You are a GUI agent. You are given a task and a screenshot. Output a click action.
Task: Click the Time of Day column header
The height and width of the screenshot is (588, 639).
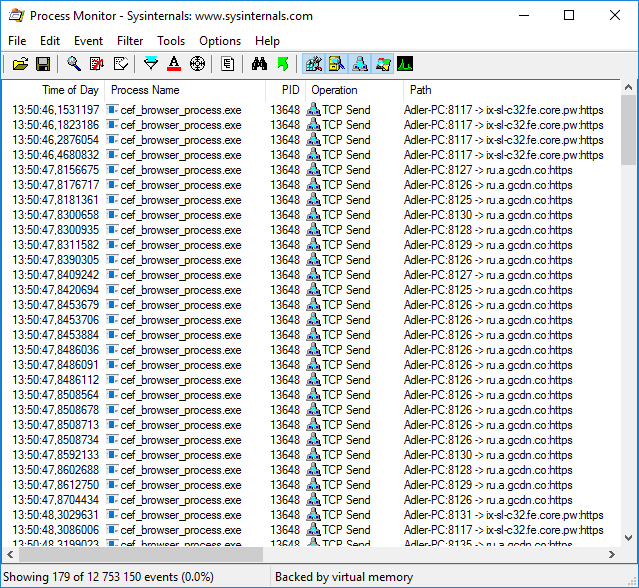[53, 90]
